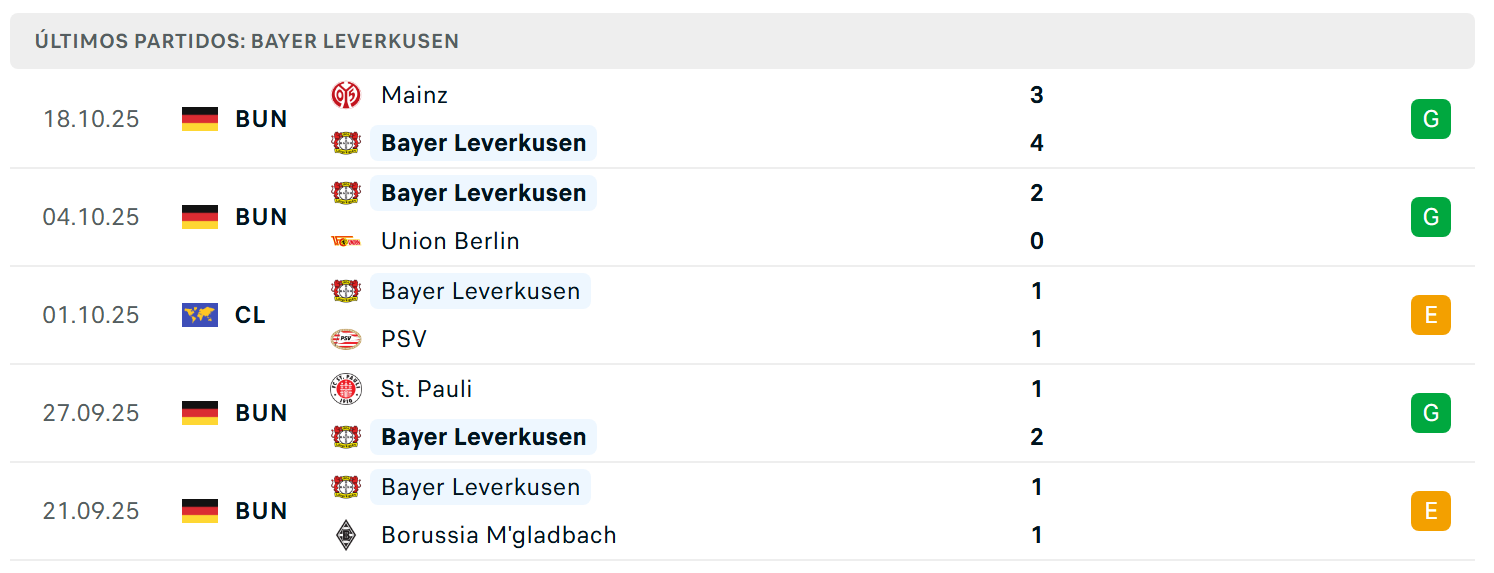Click the German flag on the 18.10.25 row
Screen dimensions: 1494x573
[x=200, y=119]
